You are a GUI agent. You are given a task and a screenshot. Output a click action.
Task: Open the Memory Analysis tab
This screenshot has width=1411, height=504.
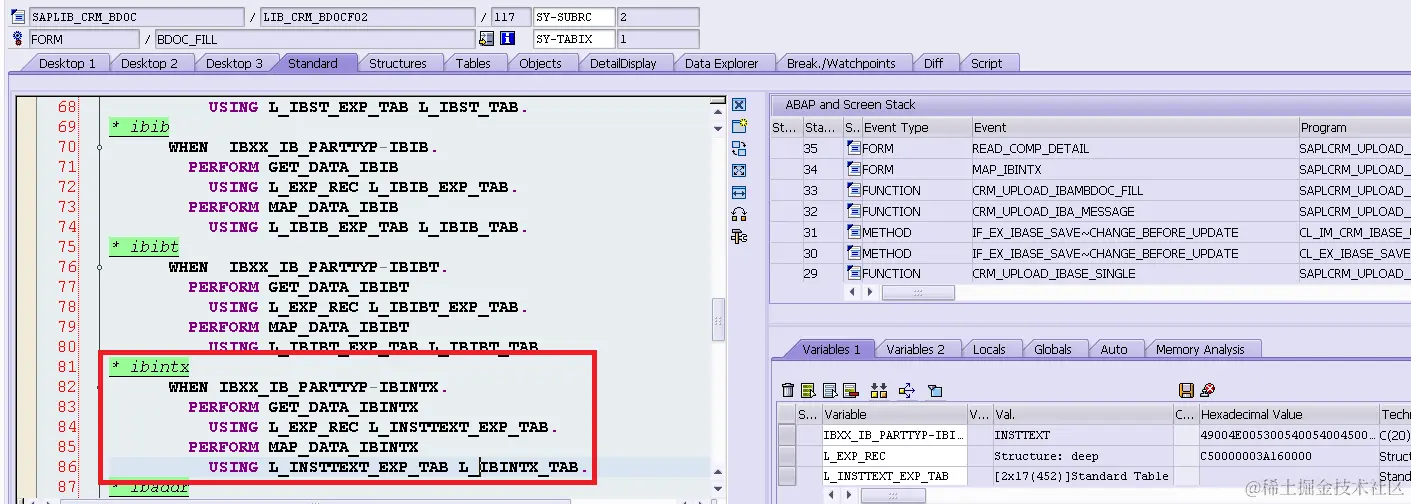pos(1200,349)
